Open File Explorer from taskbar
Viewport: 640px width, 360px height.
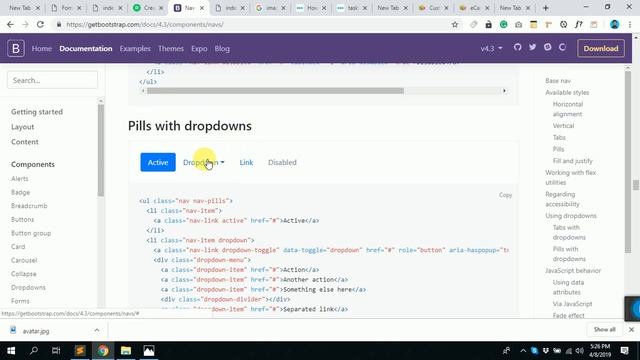(126, 351)
